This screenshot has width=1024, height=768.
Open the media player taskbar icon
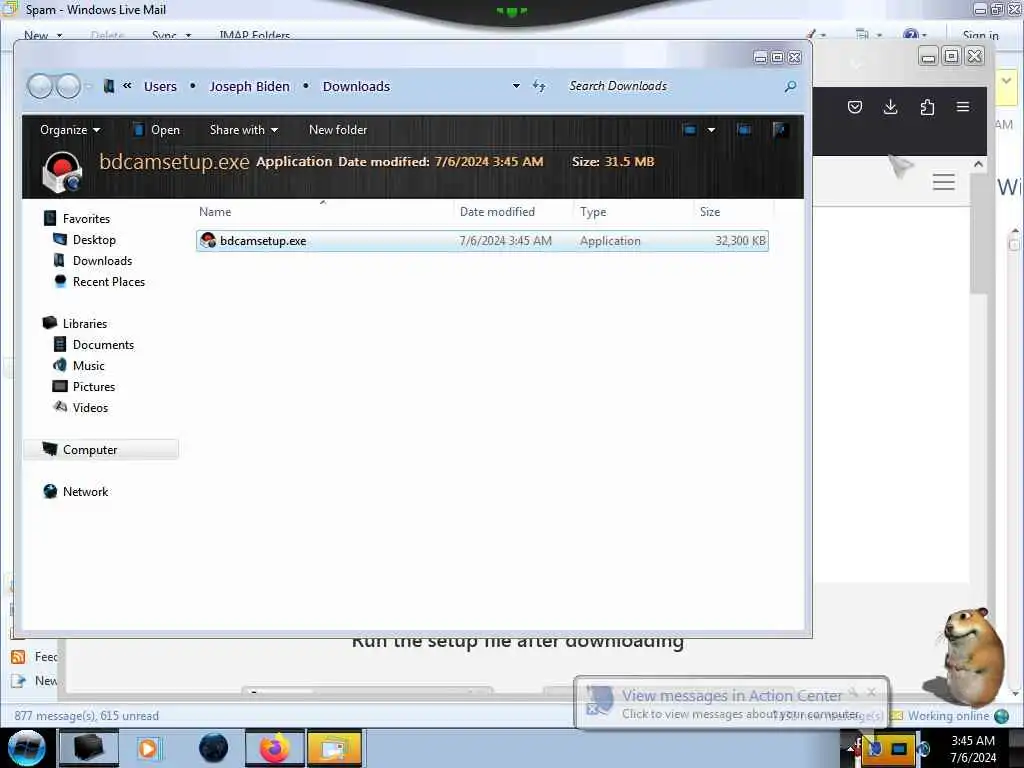point(148,748)
